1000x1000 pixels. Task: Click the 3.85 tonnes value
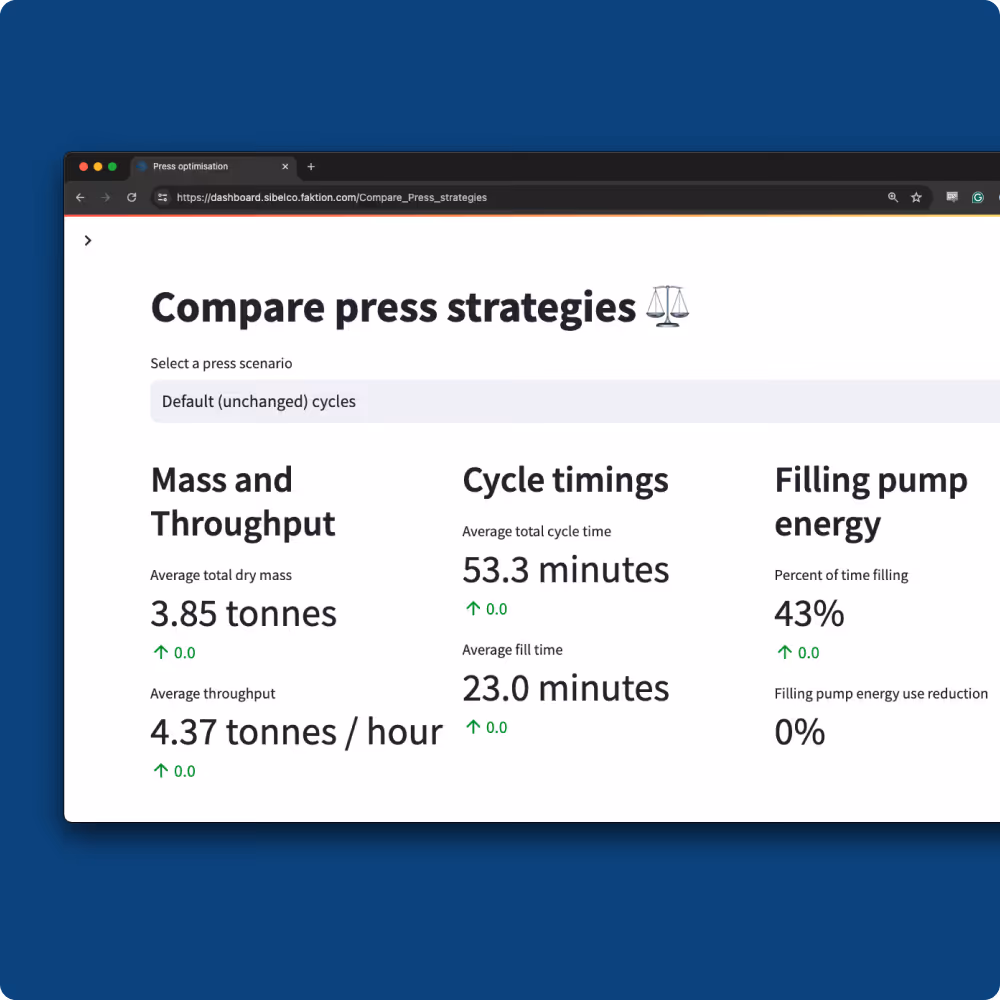(x=244, y=614)
